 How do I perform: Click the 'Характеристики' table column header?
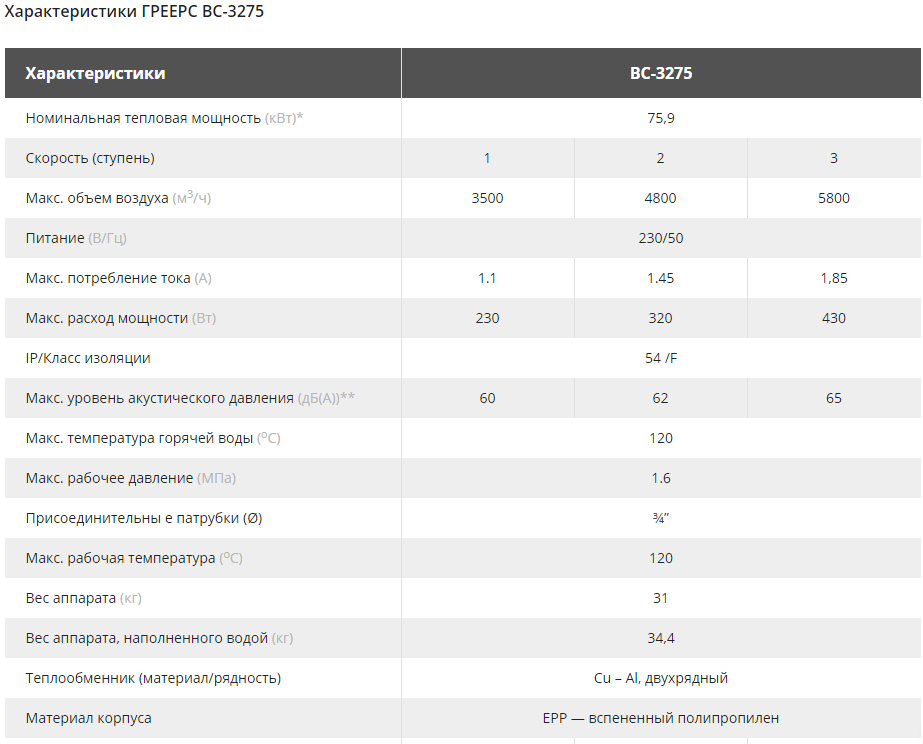[x=95, y=73]
